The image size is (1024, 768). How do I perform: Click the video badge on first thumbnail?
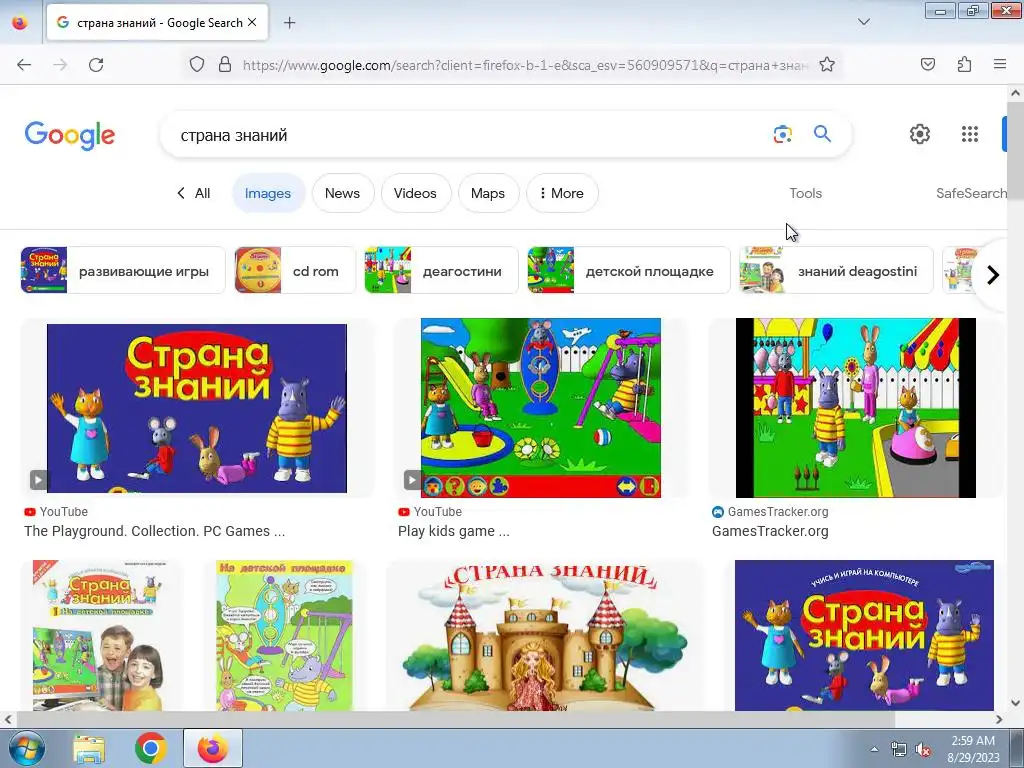pyautogui.click(x=39, y=480)
